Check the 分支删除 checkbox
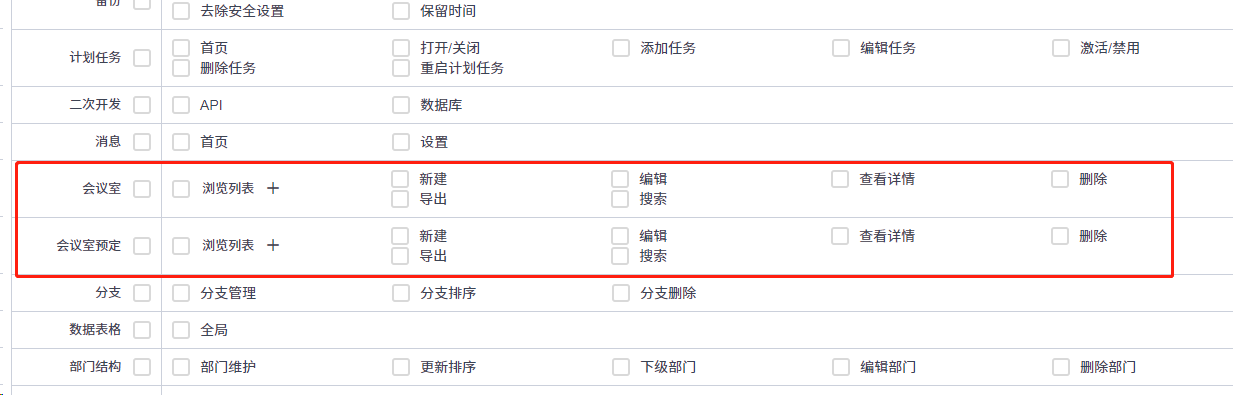1233x395 pixels. pyautogui.click(x=621, y=293)
